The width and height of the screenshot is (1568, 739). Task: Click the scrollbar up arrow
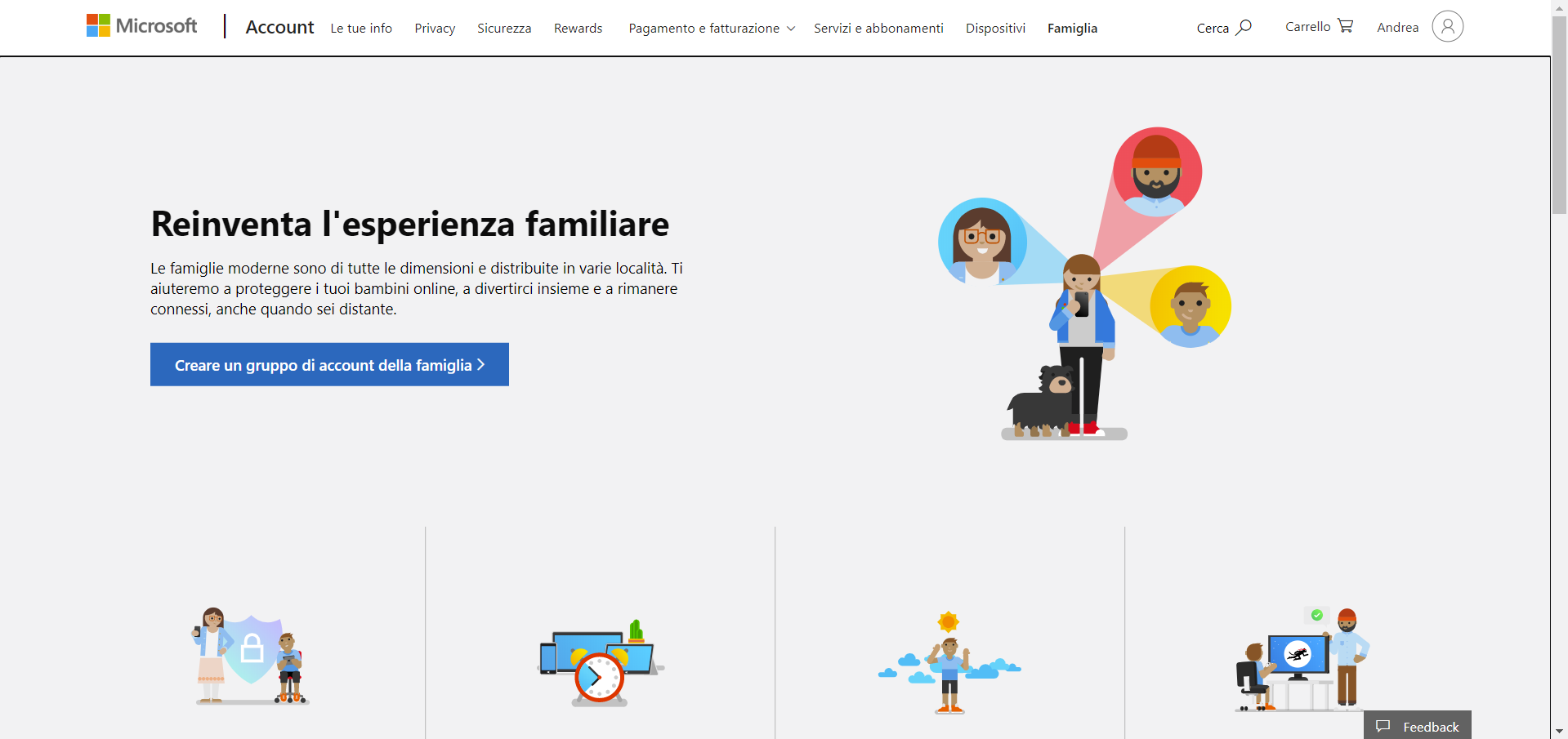(1559, 7)
